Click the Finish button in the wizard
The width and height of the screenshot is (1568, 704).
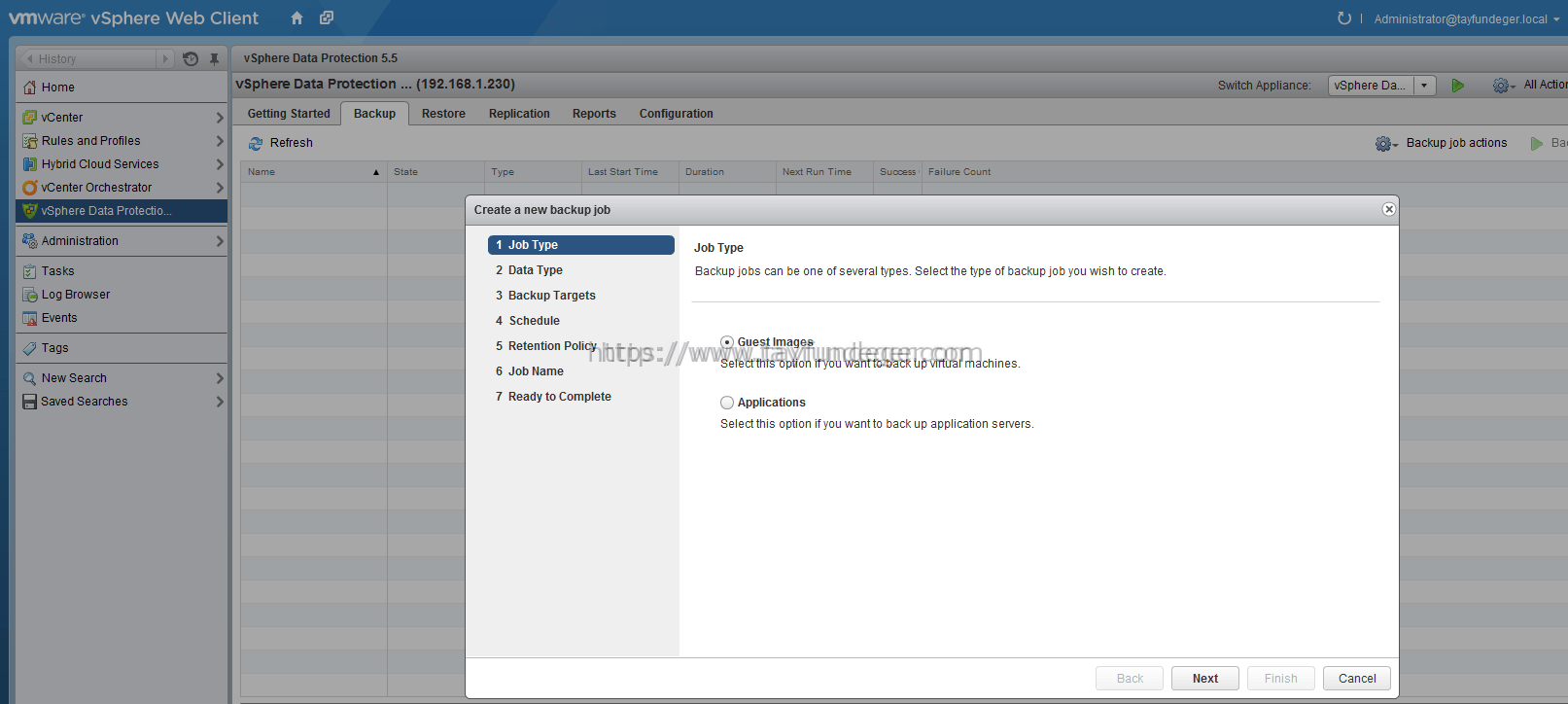1281,679
